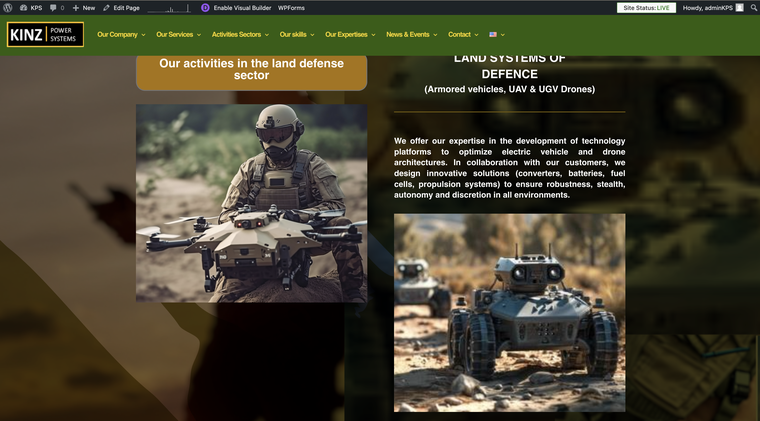Click the soldier with drone image
This screenshot has width=760, height=421.
pos(251,203)
